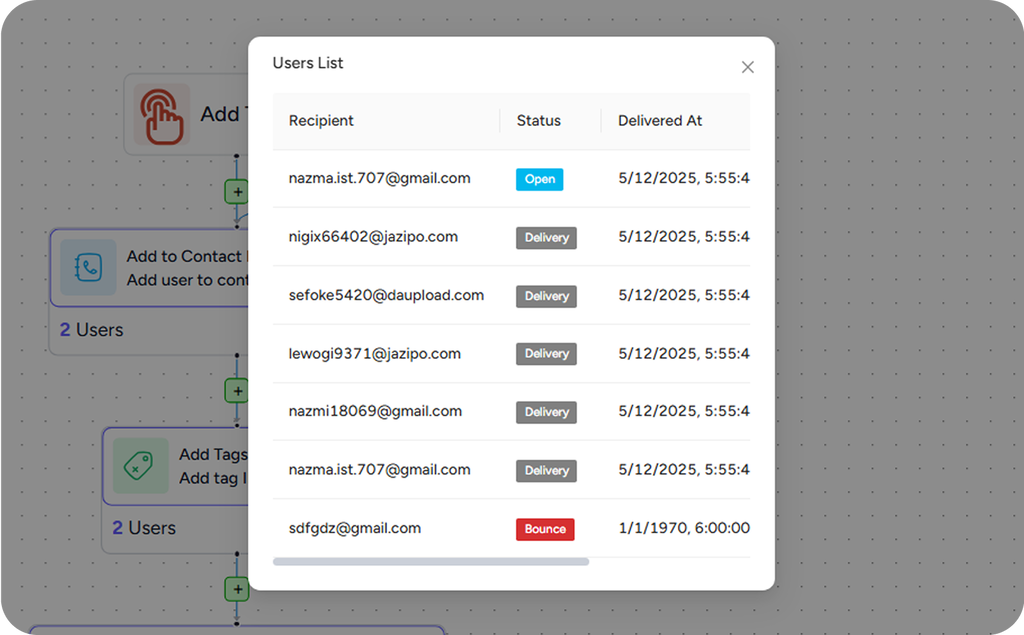
Task: Click the Add Tags tag icon
Action: point(140,466)
